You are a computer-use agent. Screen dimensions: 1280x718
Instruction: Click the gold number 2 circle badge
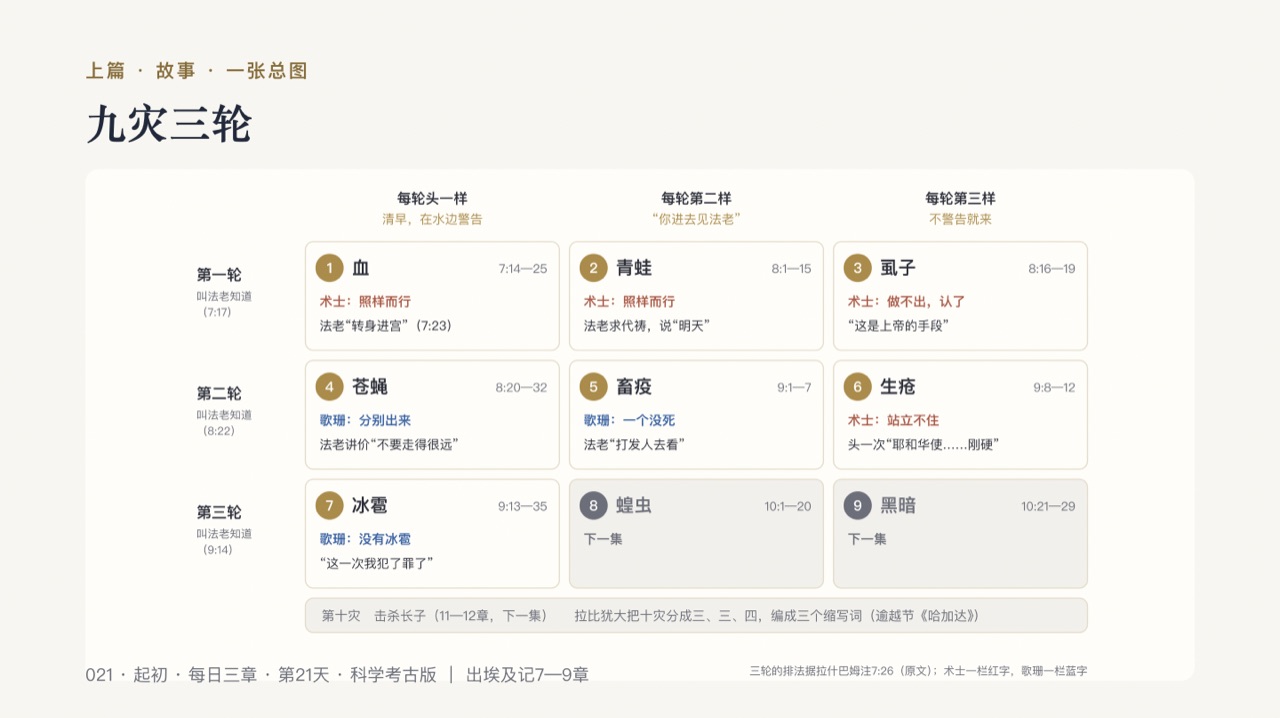pyautogui.click(x=593, y=268)
